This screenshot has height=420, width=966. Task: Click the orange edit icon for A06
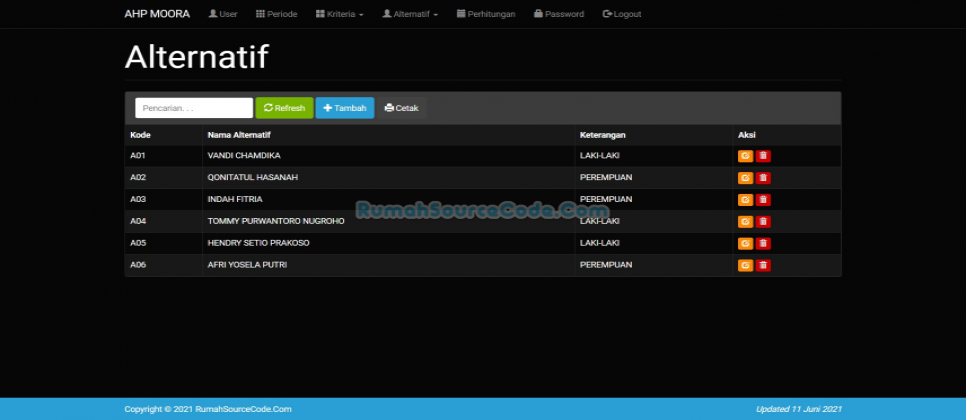pyautogui.click(x=745, y=266)
